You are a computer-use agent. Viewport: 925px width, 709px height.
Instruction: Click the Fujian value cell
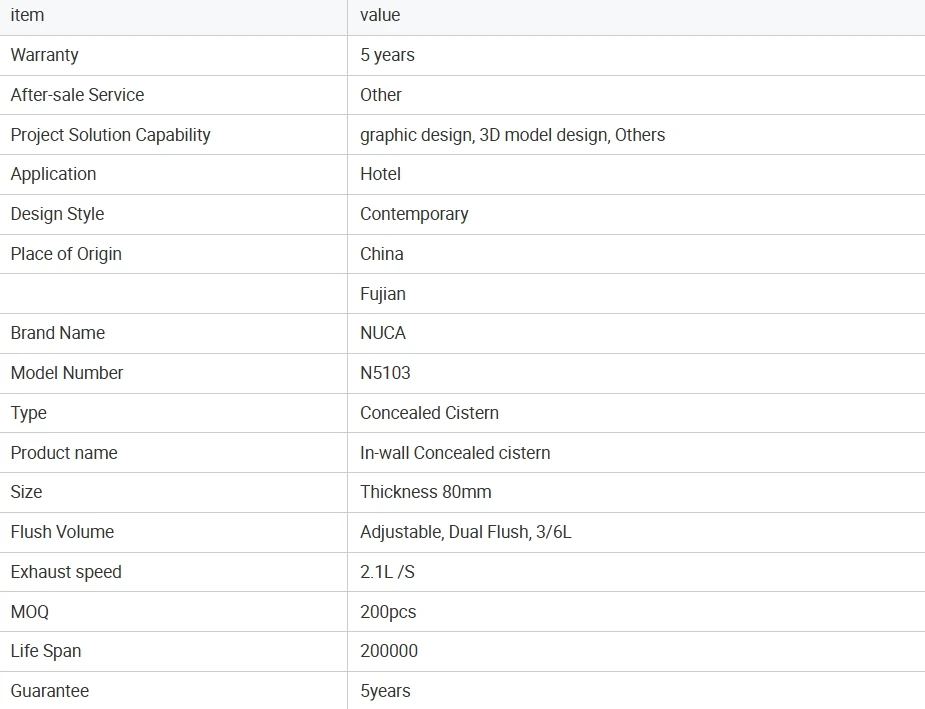pos(383,294)
